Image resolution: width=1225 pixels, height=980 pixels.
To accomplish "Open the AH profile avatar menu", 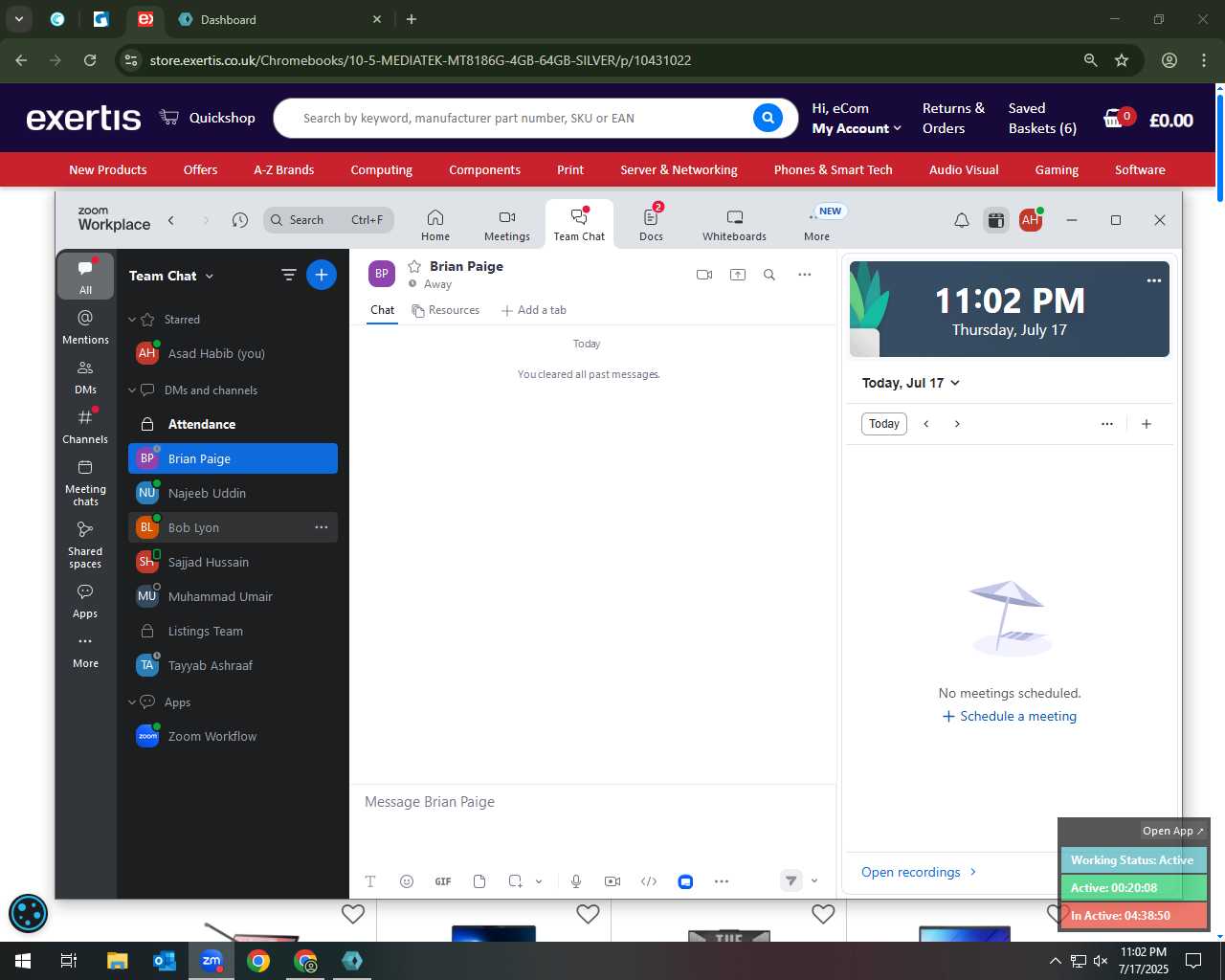I will (1031, 220).
